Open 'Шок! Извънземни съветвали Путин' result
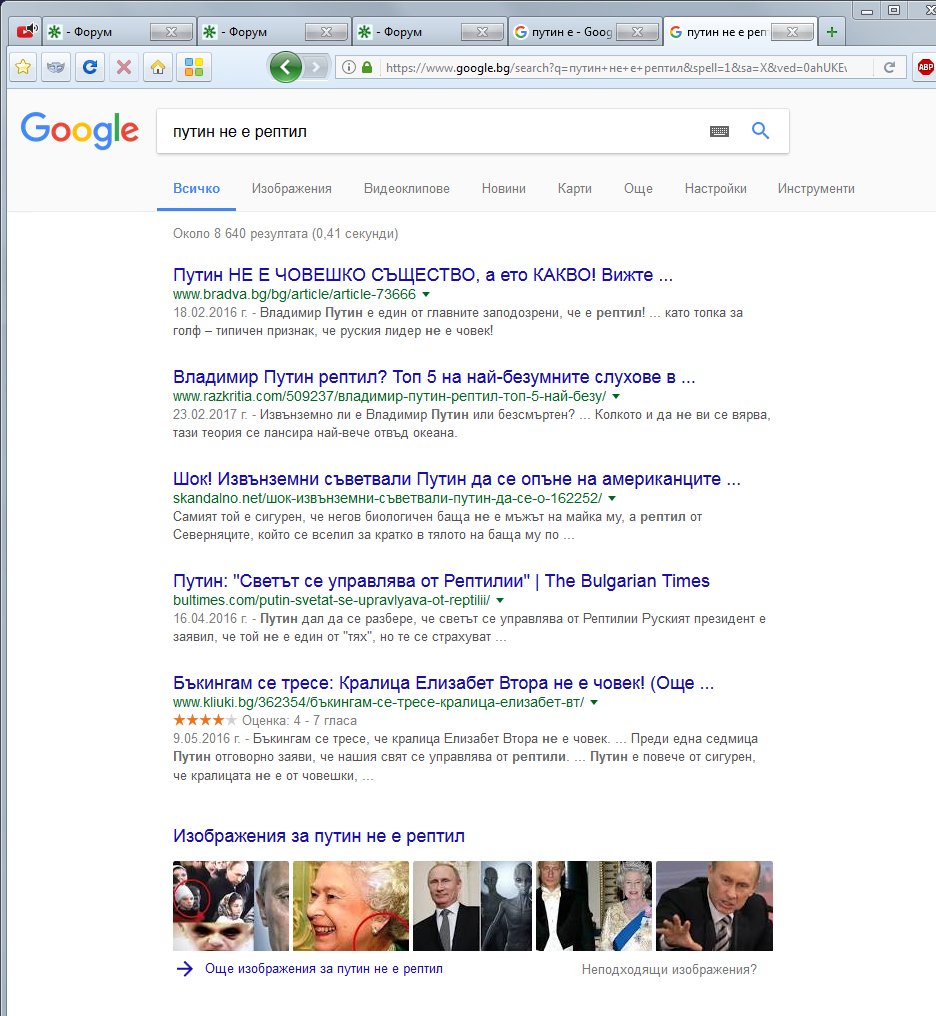This screenshot has width=936, height=1016. click(x=457, y=479)
